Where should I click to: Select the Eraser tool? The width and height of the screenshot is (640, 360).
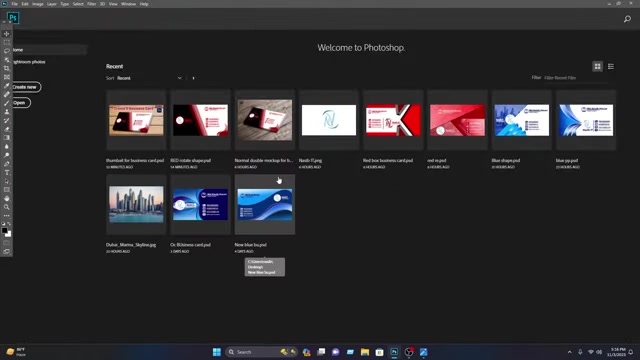pos(7,129)
